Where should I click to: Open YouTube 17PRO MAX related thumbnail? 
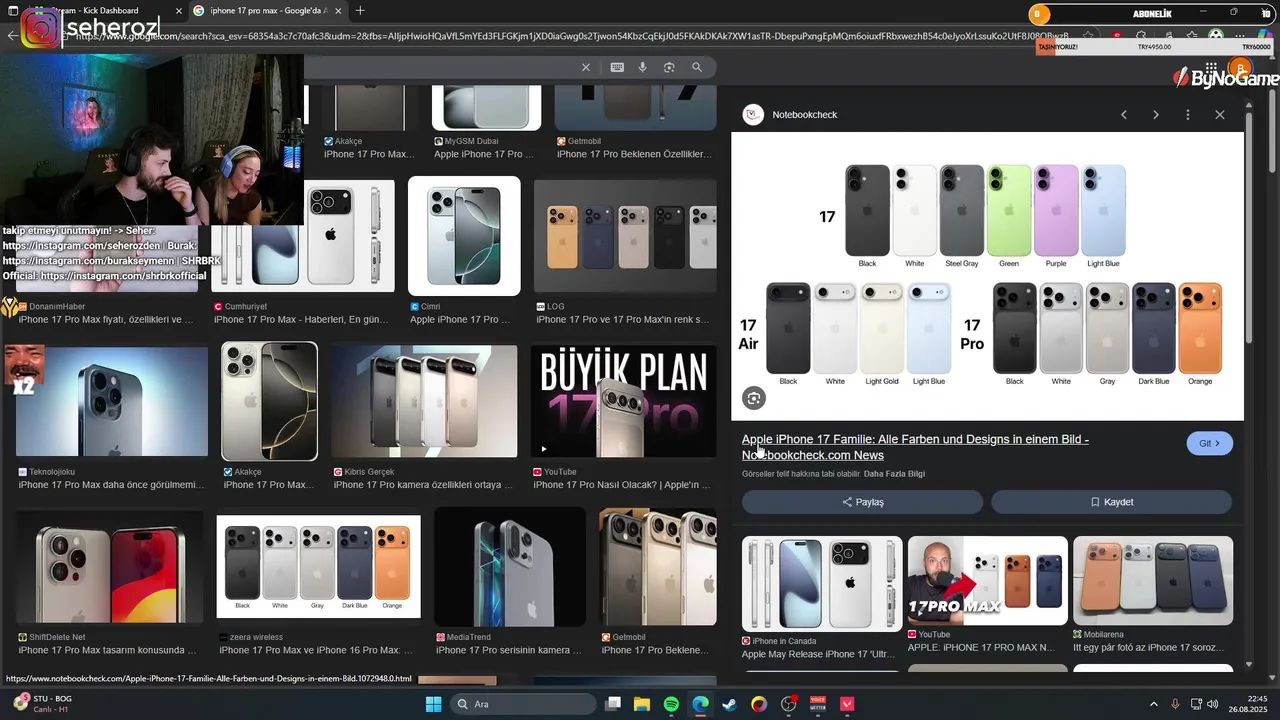point(987,581)
